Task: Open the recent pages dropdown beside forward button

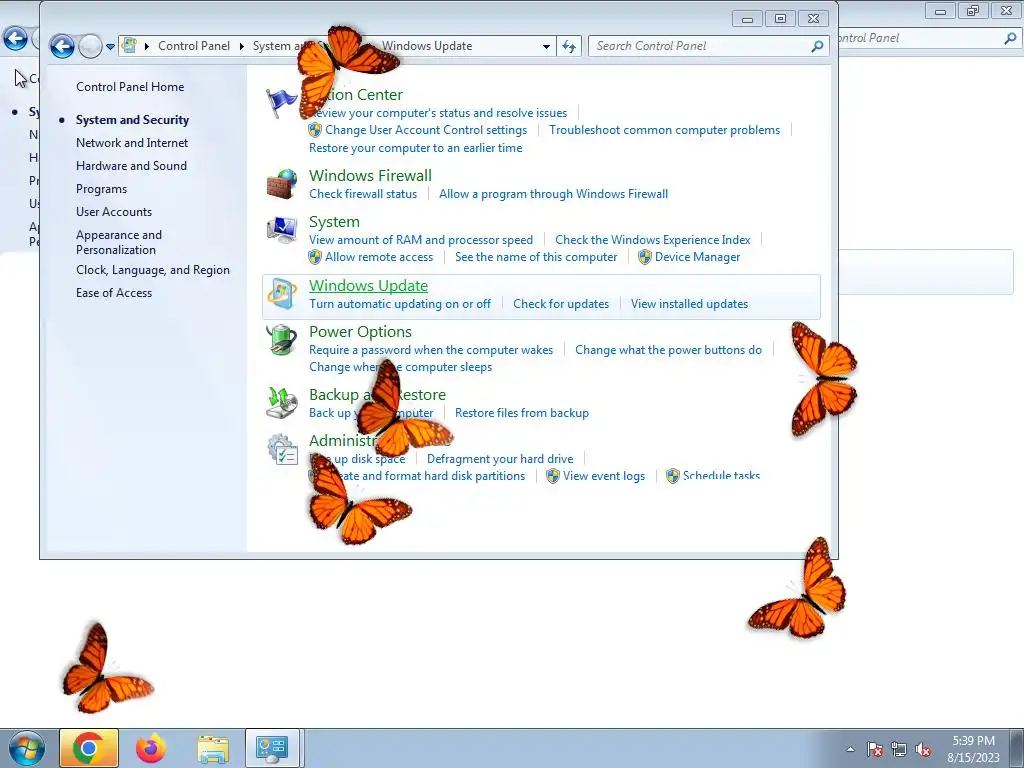Action: coord(110,46)
